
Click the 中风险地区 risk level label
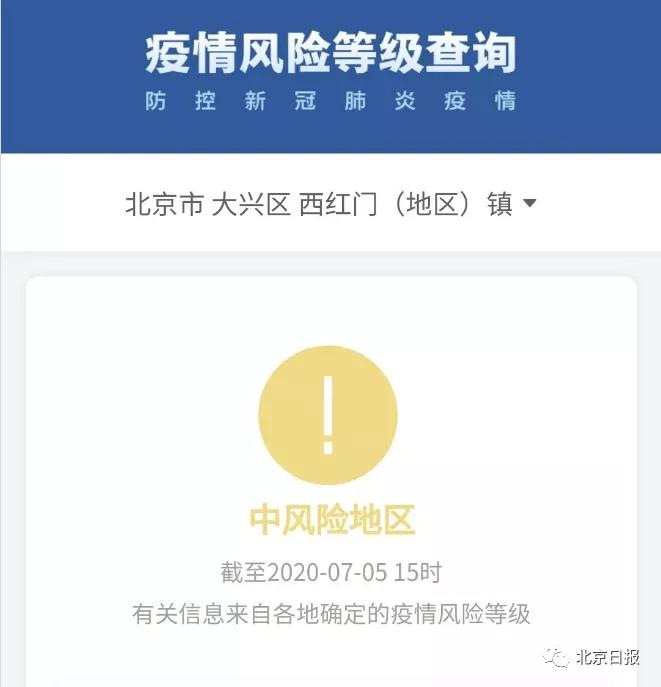click(x=332, y=520)
